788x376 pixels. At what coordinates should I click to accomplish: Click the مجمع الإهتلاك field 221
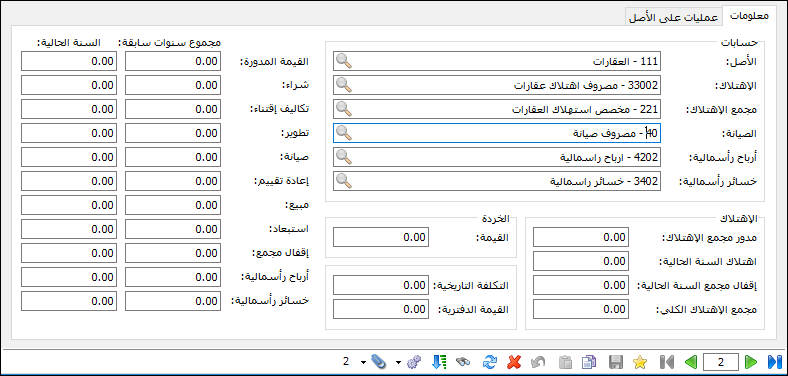click(x=497, y=109)
